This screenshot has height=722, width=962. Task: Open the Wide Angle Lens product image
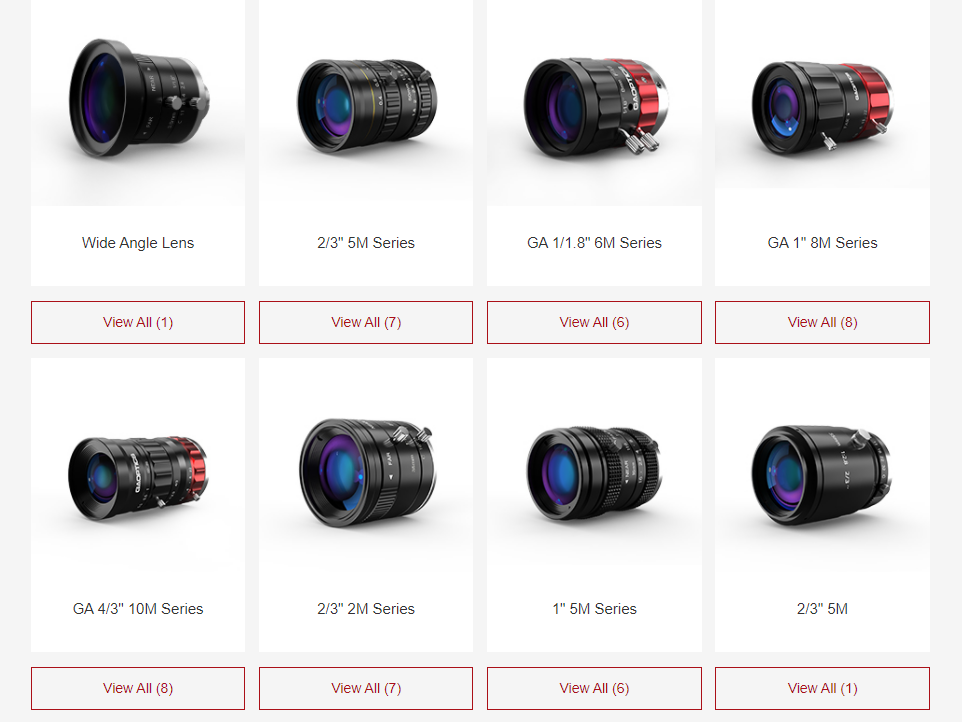click(x=138, y=102)
